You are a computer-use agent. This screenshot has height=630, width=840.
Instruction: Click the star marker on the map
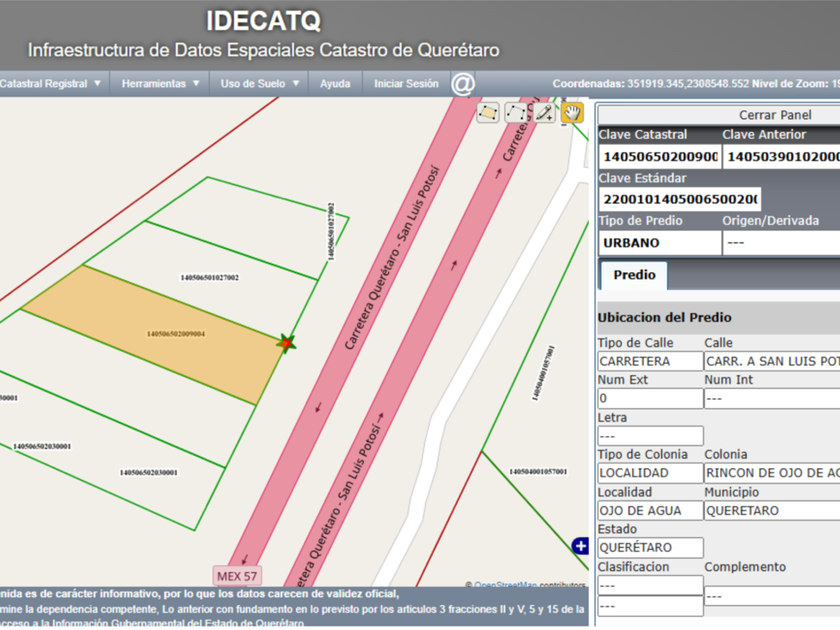(287, 343)
